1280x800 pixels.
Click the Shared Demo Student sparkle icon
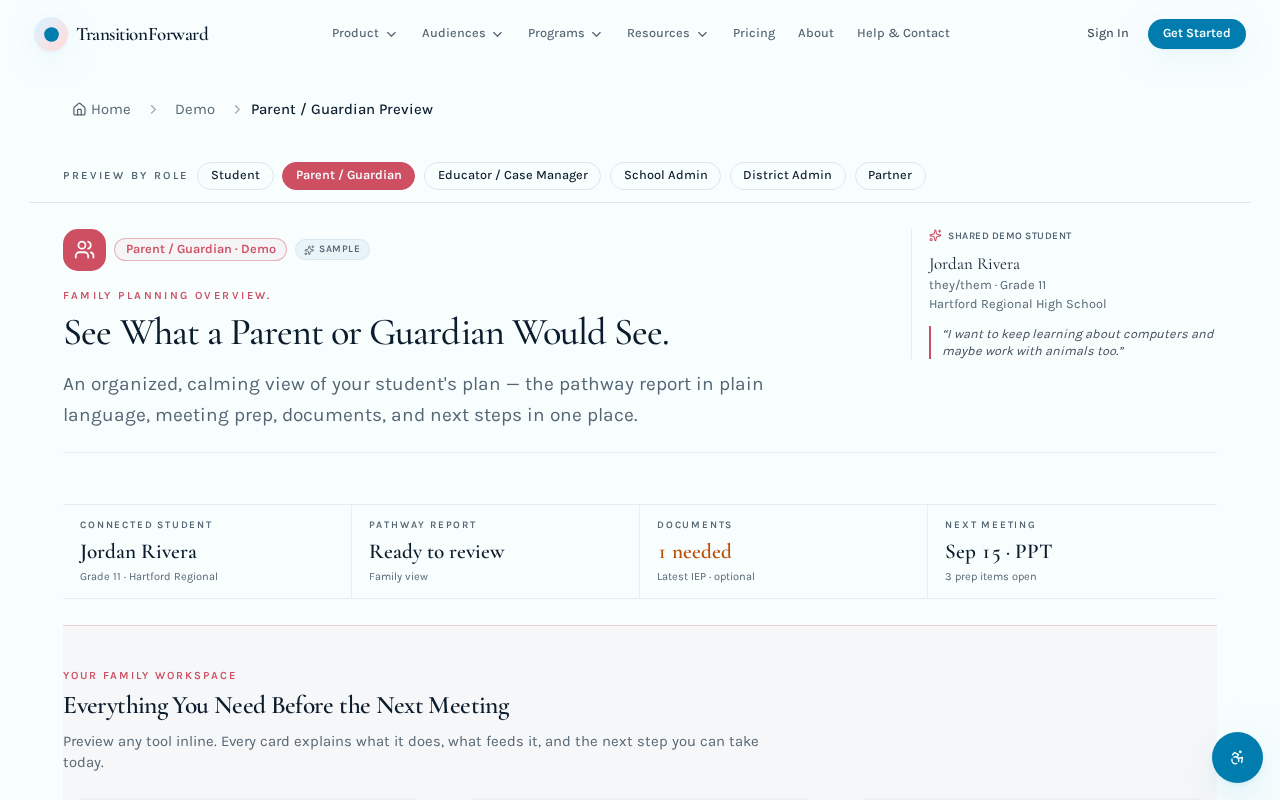click(x=935, y=236)
